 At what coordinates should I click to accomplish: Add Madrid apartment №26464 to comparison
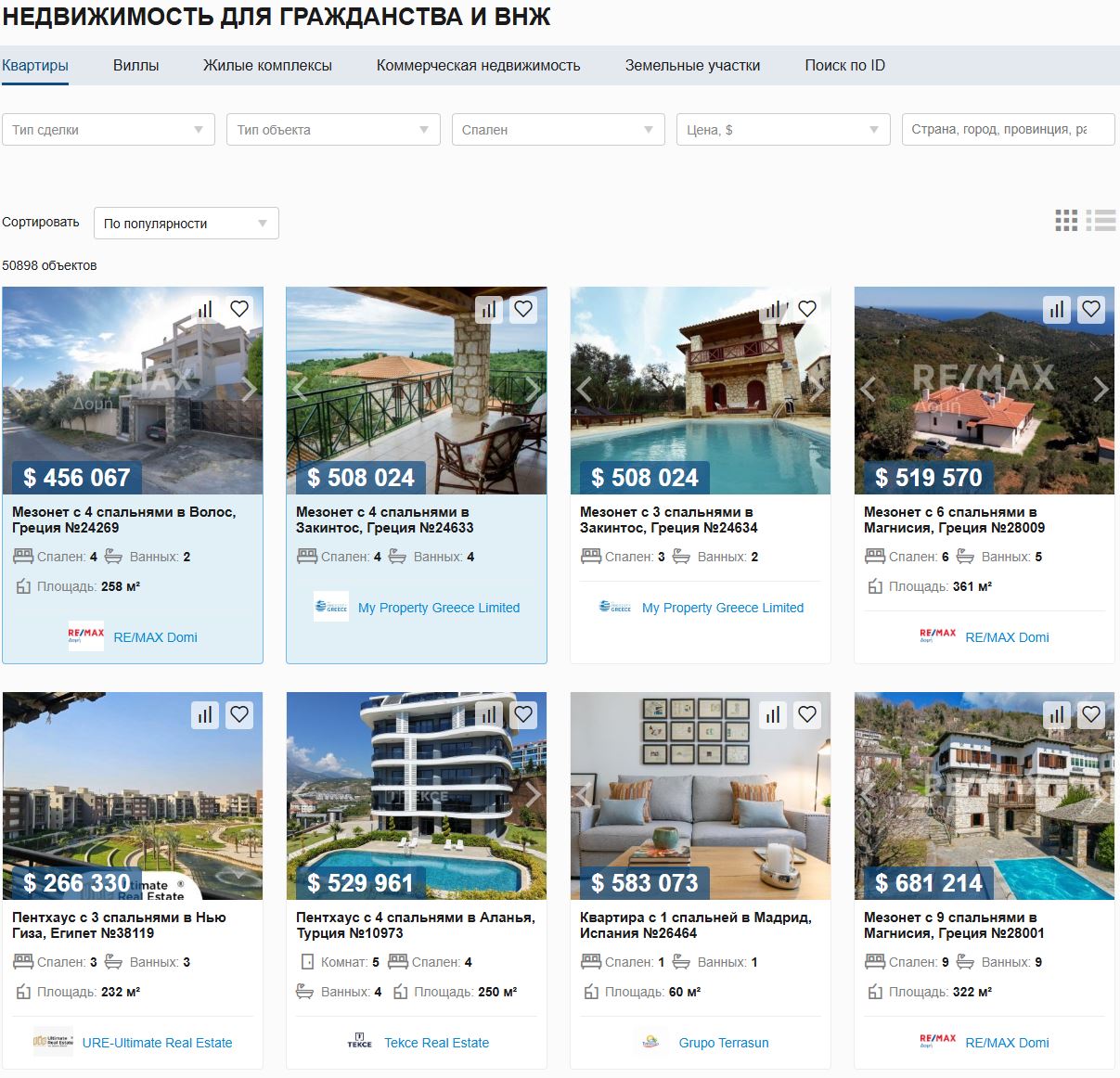[x=773, y=714]
